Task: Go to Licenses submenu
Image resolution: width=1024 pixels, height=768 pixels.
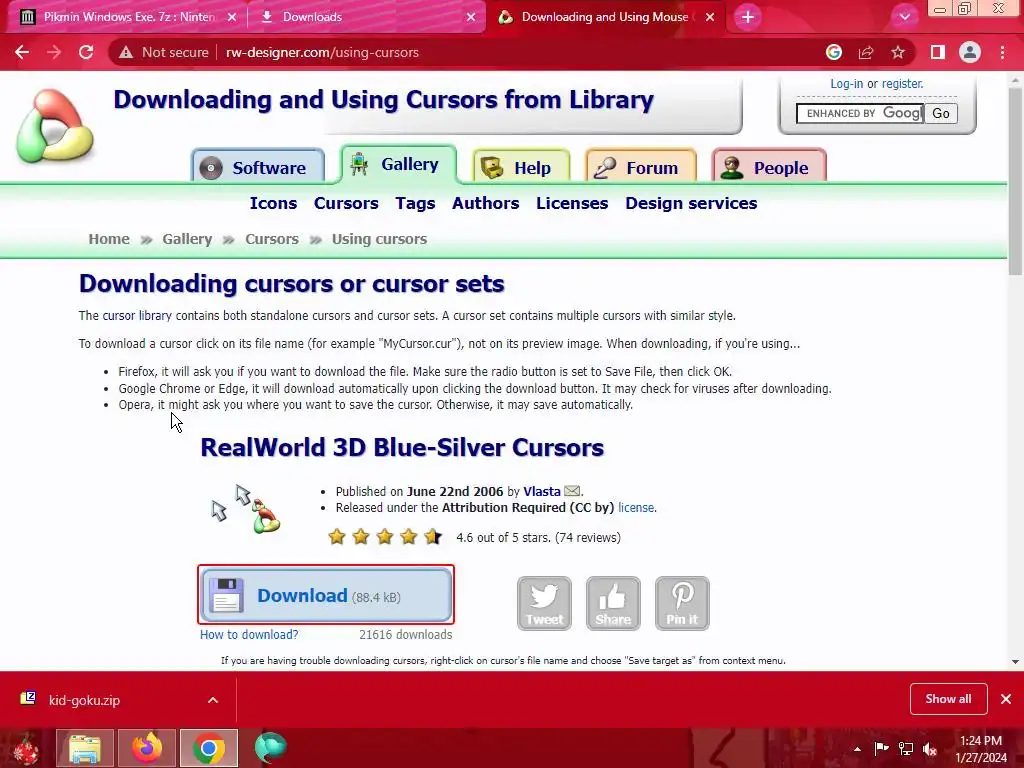Action: coord(572,203)
